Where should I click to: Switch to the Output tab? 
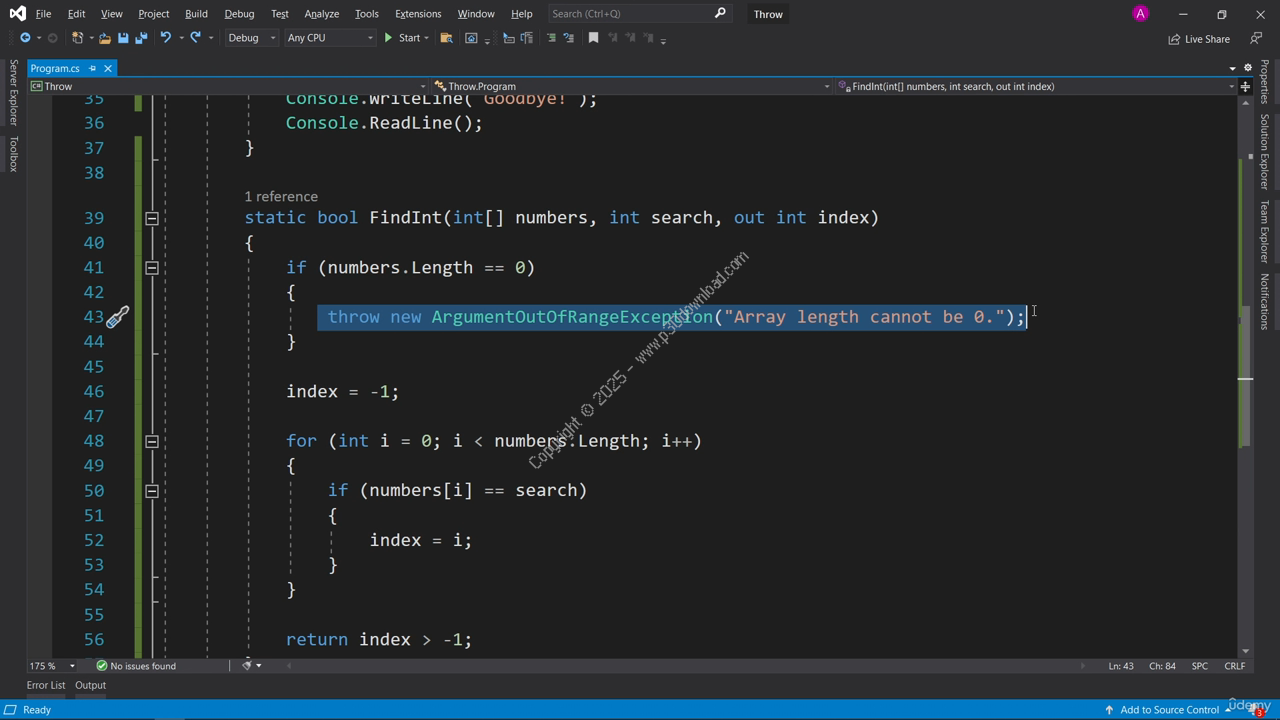click(90, 685)
